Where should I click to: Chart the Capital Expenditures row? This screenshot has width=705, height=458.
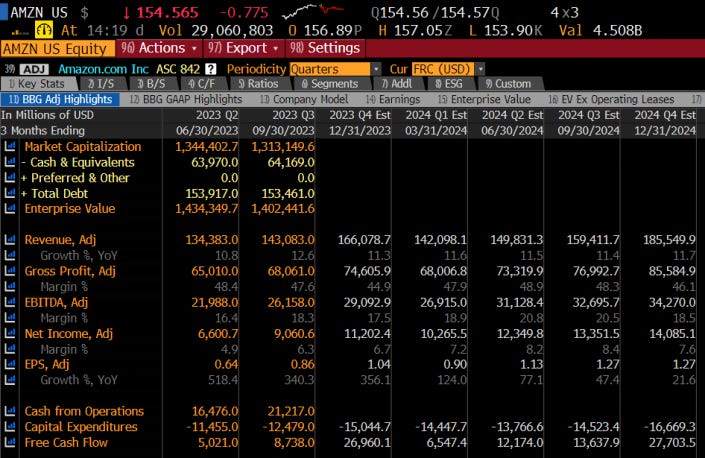coord(9,427)
